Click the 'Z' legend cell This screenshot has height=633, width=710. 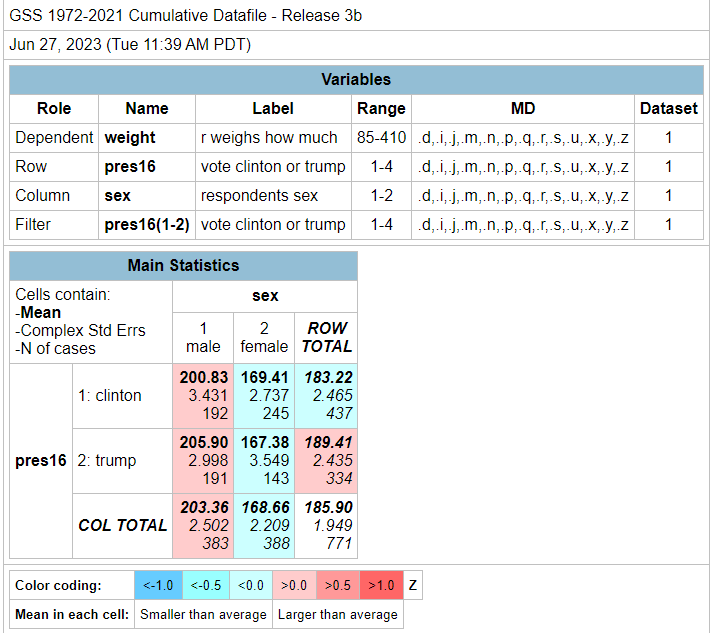(x=413, y=585)
